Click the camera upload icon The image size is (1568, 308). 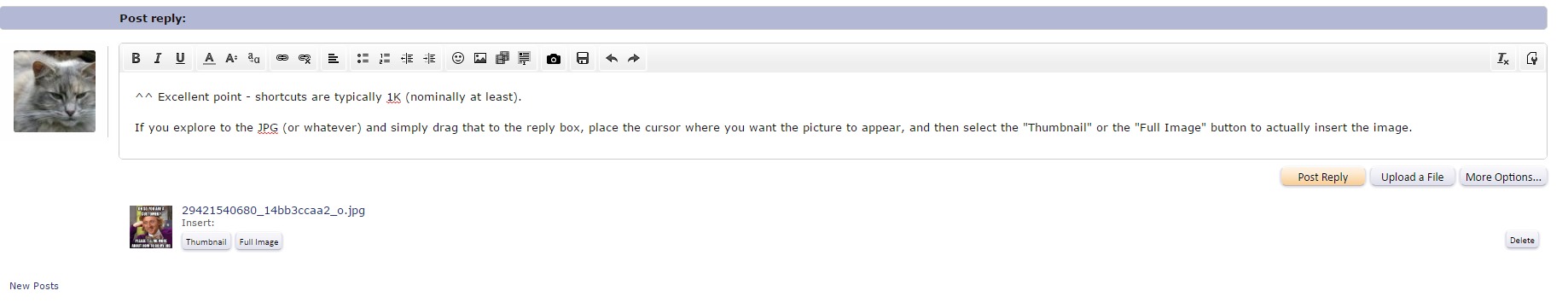pyautogui.click(x=554, y=58)
